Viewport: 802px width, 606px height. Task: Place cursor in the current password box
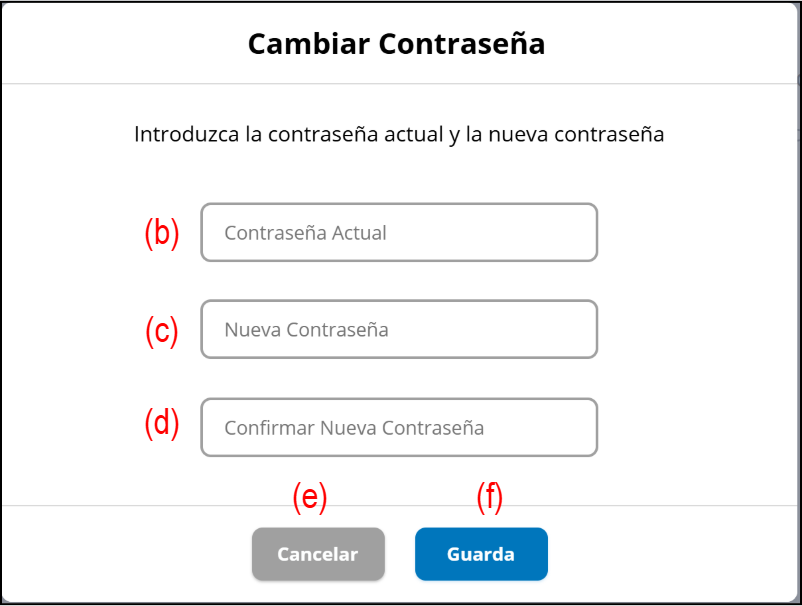pyautogui.click(x=399, y=233)
